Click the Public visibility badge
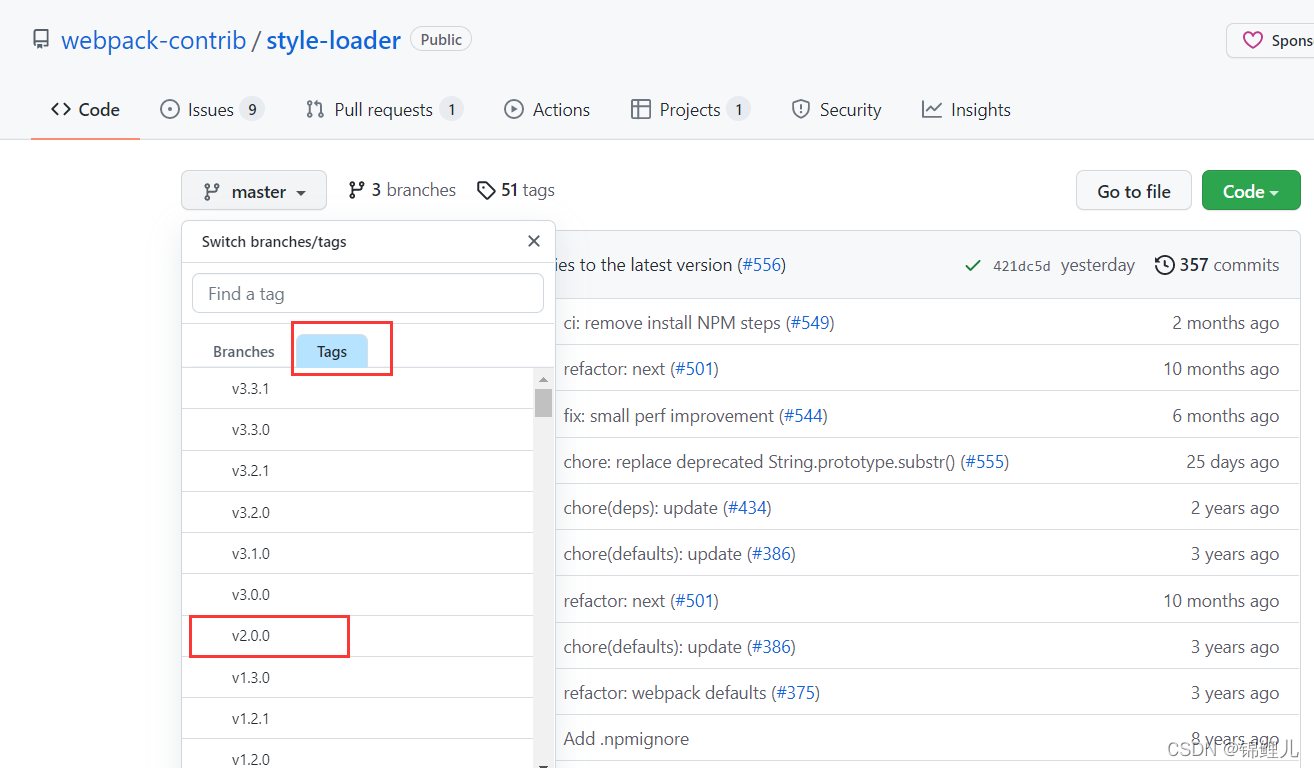The height and width of the screenshot is (768, 1314). pos(441,40)
